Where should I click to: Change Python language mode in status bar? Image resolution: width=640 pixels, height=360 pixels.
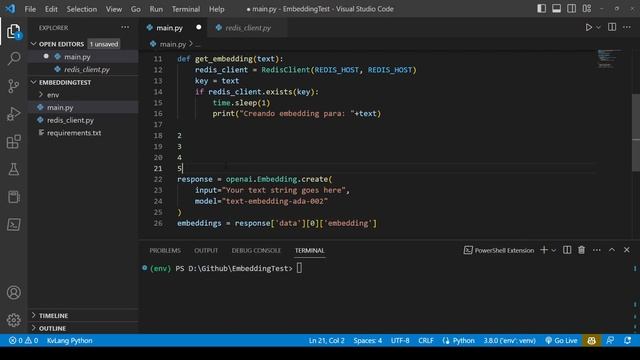point(463,340)
